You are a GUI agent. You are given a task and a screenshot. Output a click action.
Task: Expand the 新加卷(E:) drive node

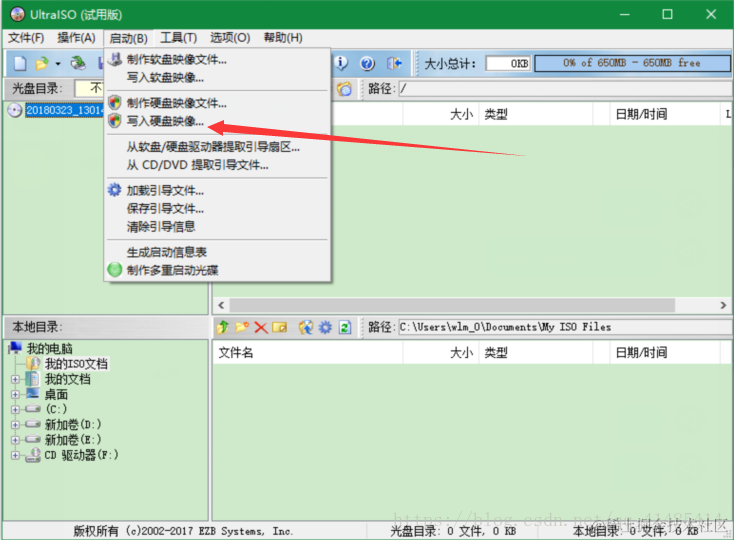tap(15, 440)
